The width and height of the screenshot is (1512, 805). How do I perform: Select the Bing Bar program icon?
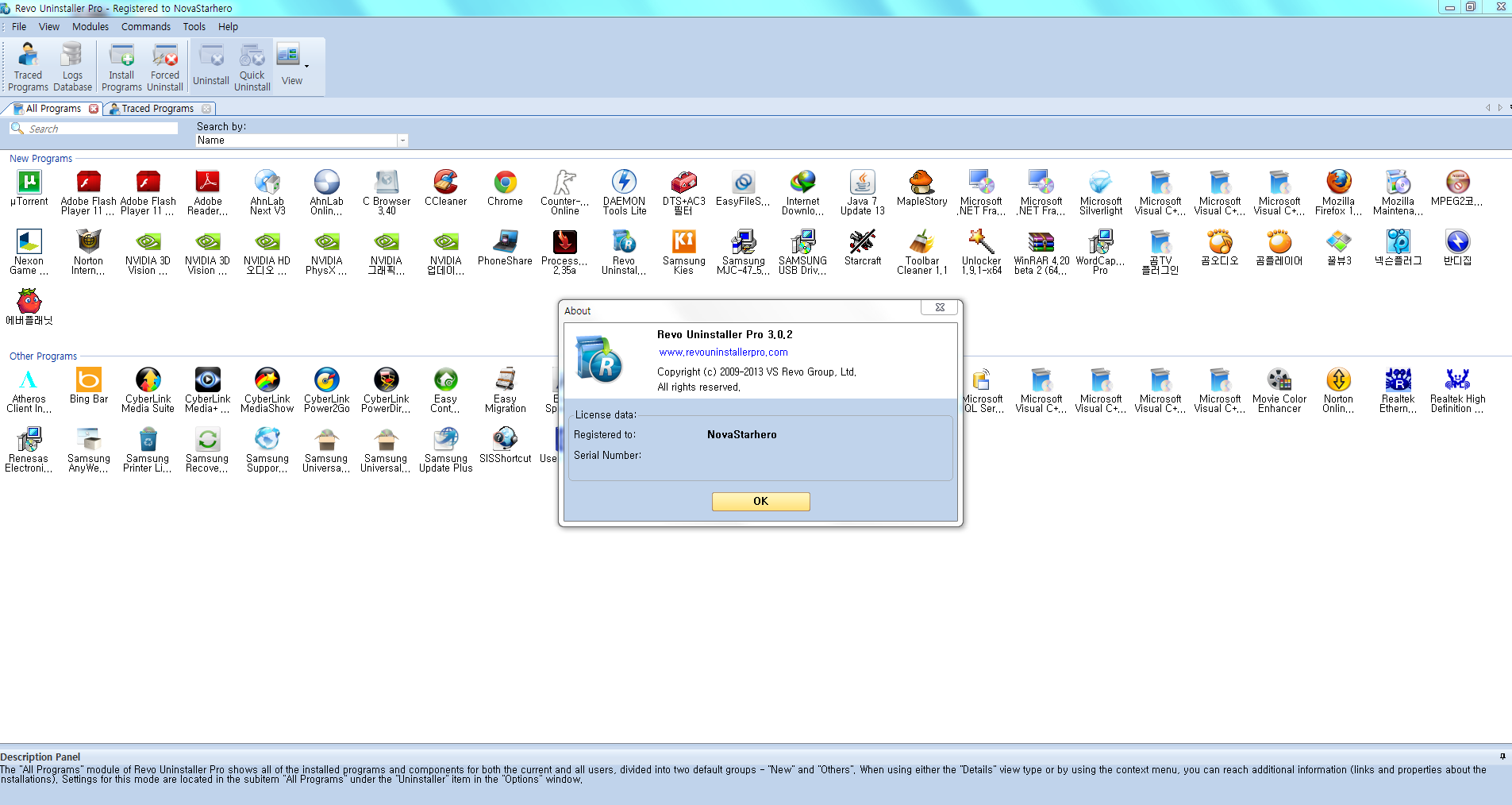point(89,387)
